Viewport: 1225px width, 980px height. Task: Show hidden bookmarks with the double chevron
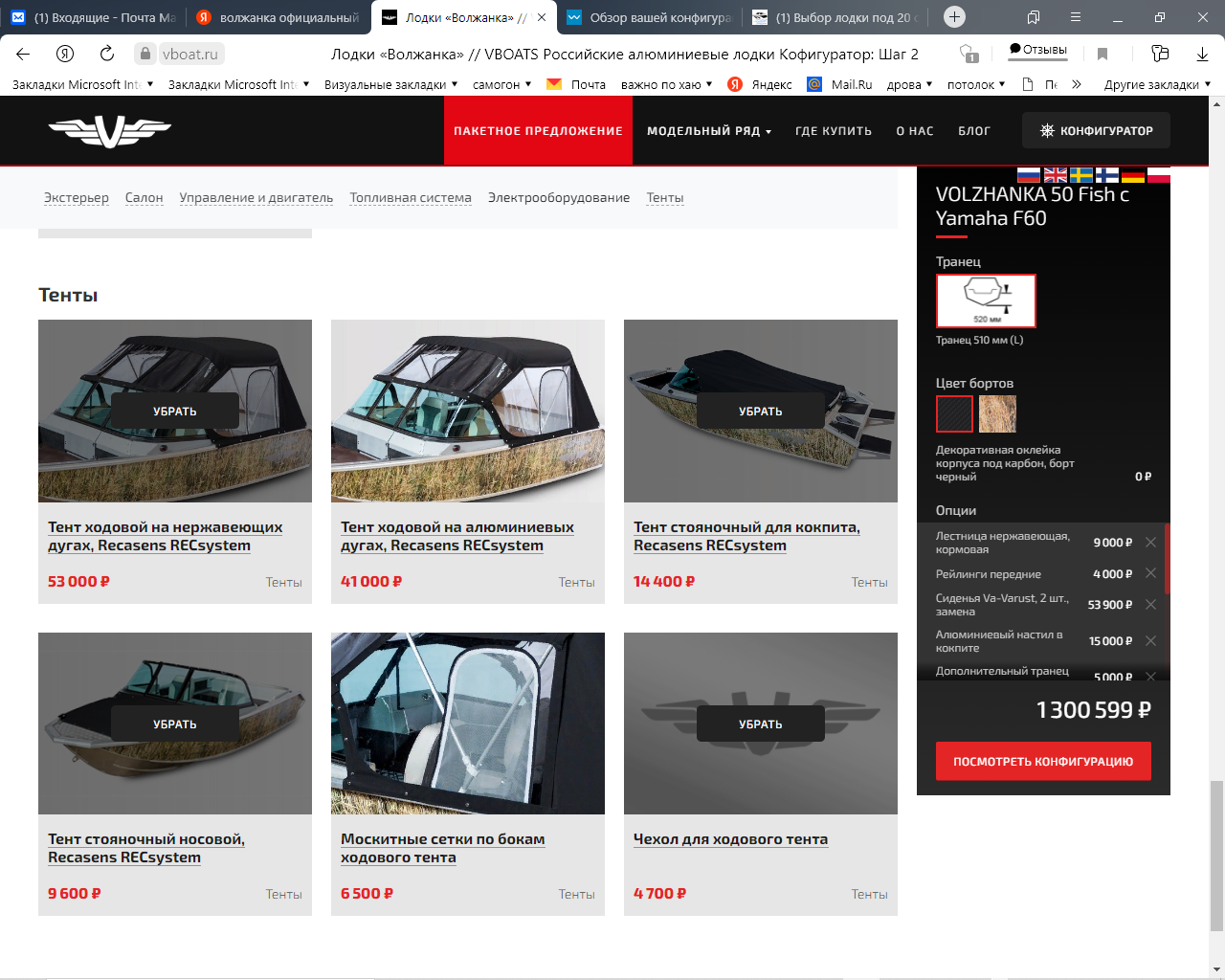pyautogui.click(x=1076, y=84)
